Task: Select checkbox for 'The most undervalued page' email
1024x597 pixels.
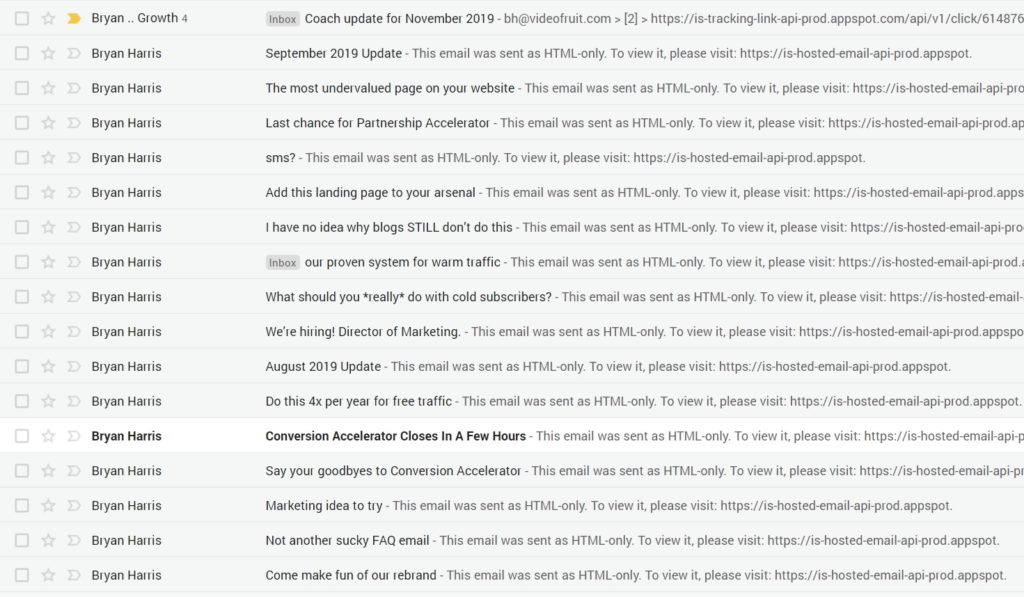Action: point(22,88)
